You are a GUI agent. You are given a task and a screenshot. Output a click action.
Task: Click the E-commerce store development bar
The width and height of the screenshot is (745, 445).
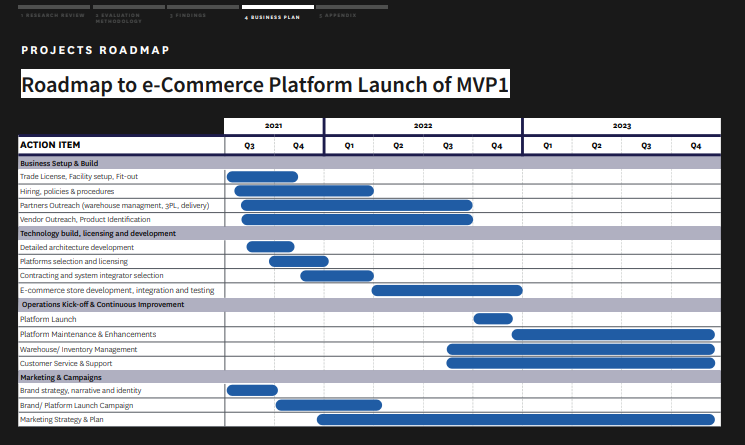click(447, 291)
